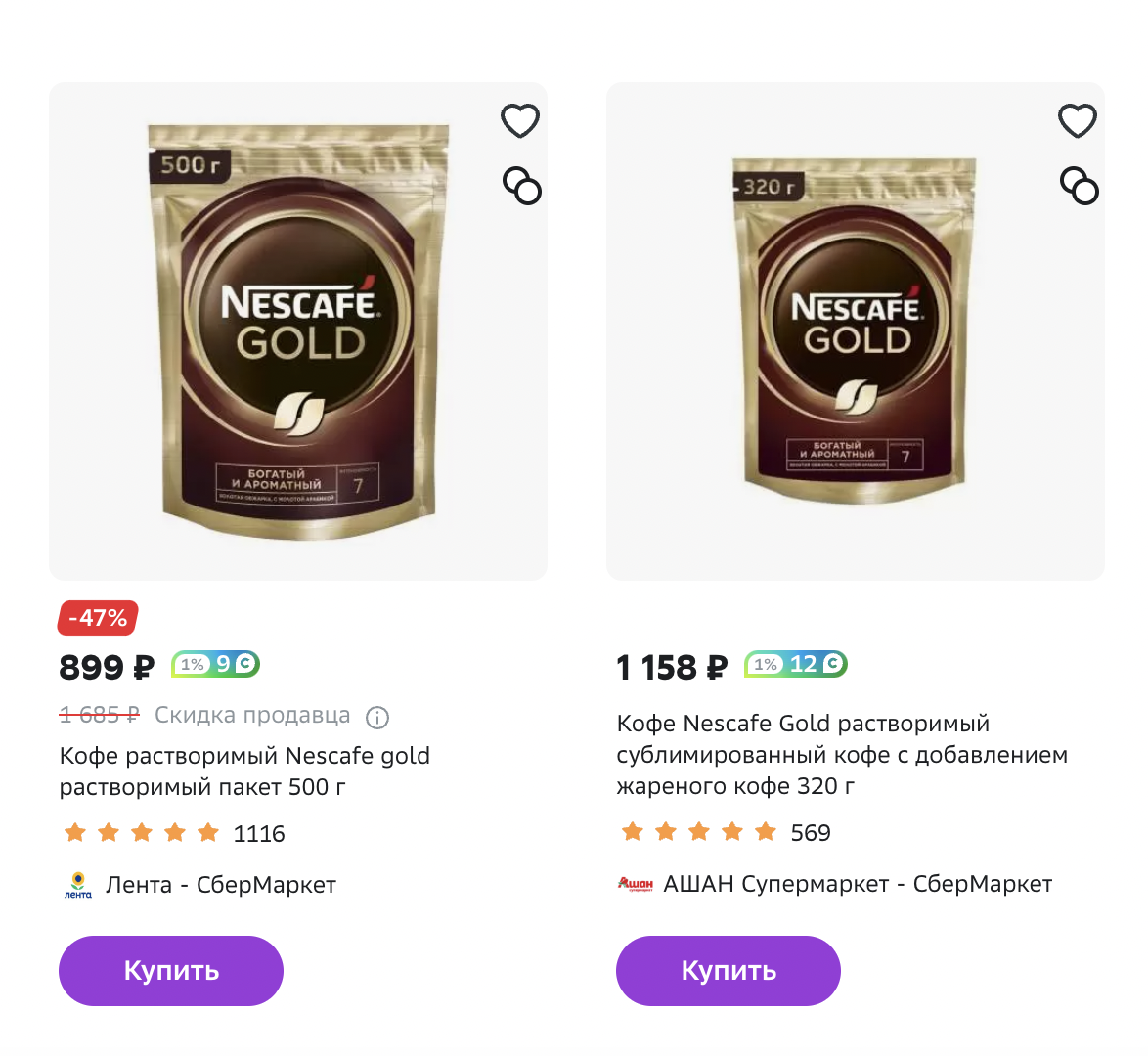
Task: Open Лента - СберМаркет seller link
Action: click(220, 885)
